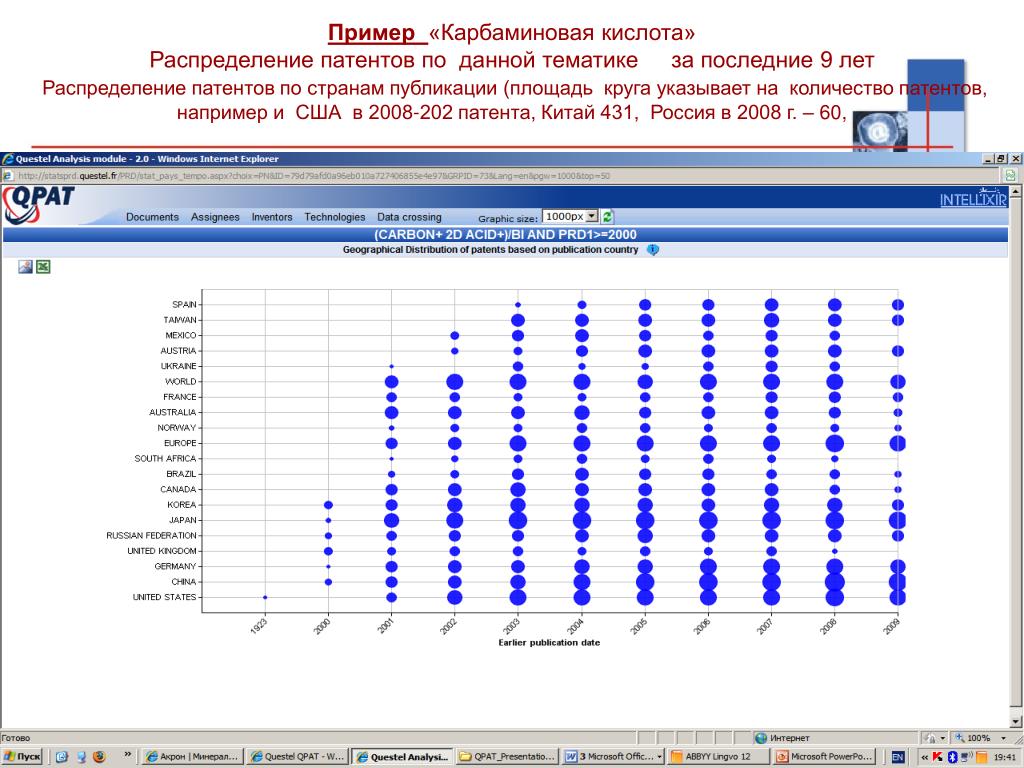Click the Готово status bar text
Image resolution: width=1024 pixels, height=768 pixels.
pos(16,738)
